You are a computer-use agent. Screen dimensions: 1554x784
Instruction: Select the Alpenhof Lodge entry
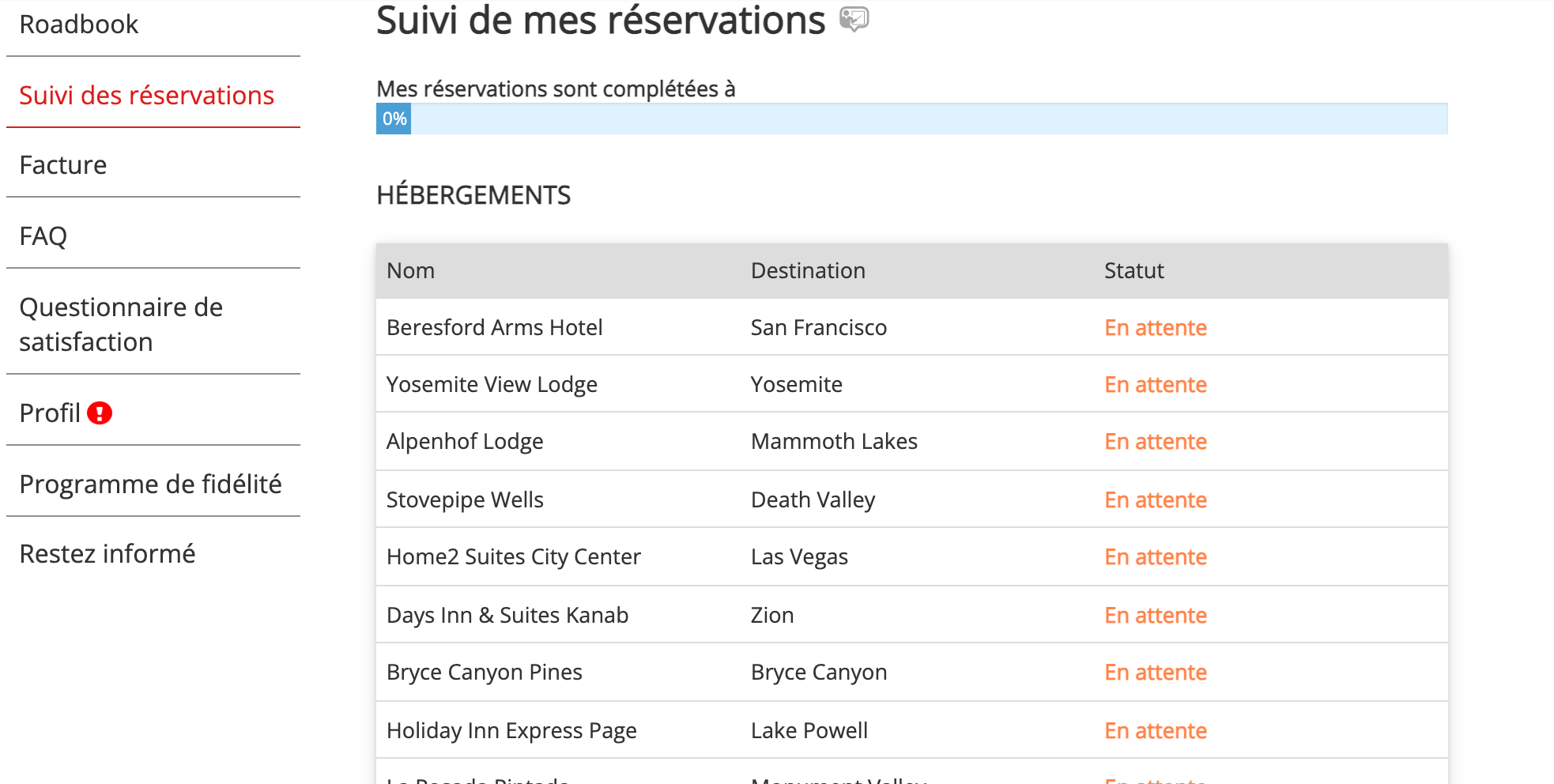tap(465, 441)
